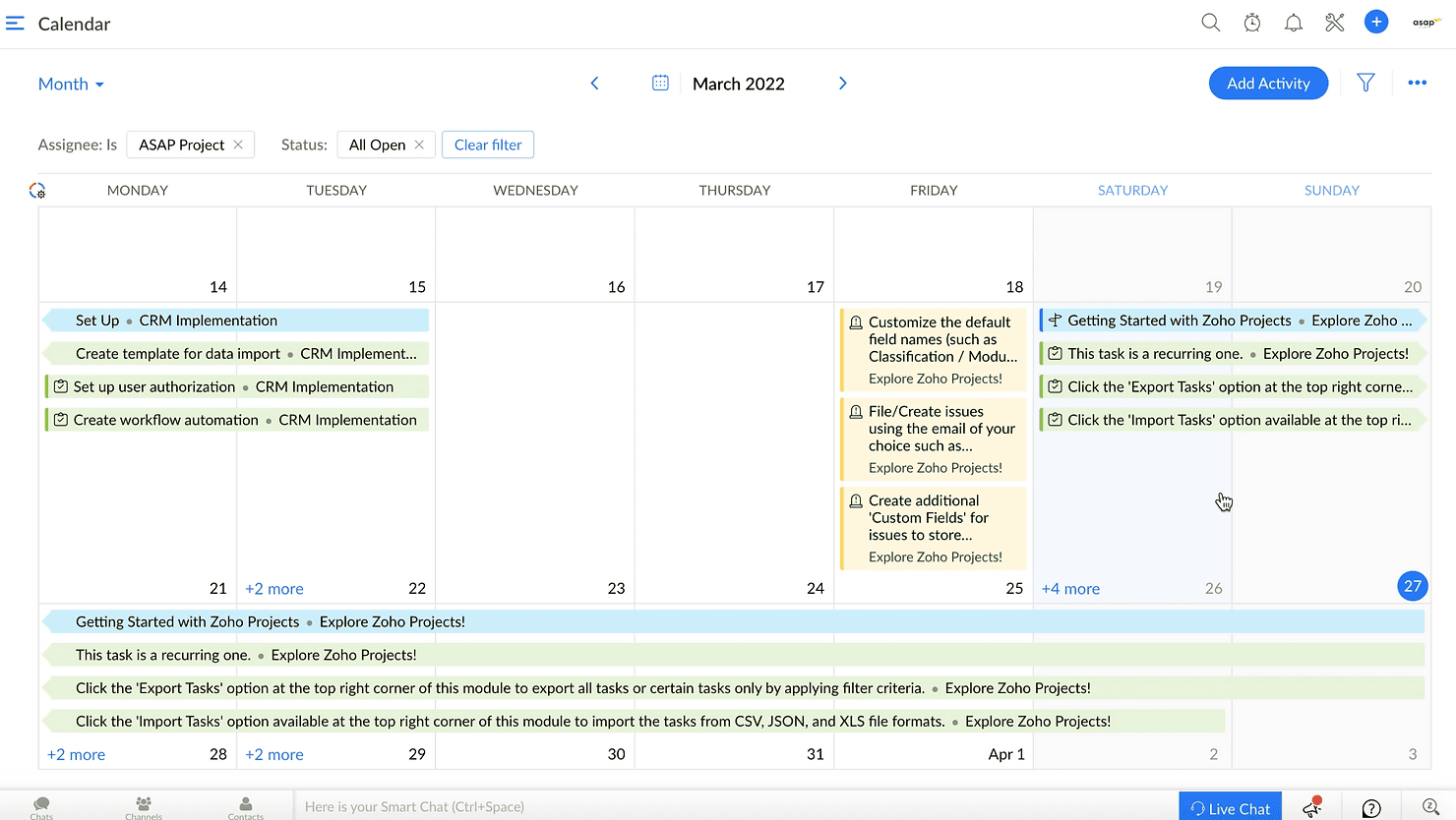
Task: Click the ASAP Project assignee filter chip
Action: point(191,145)
